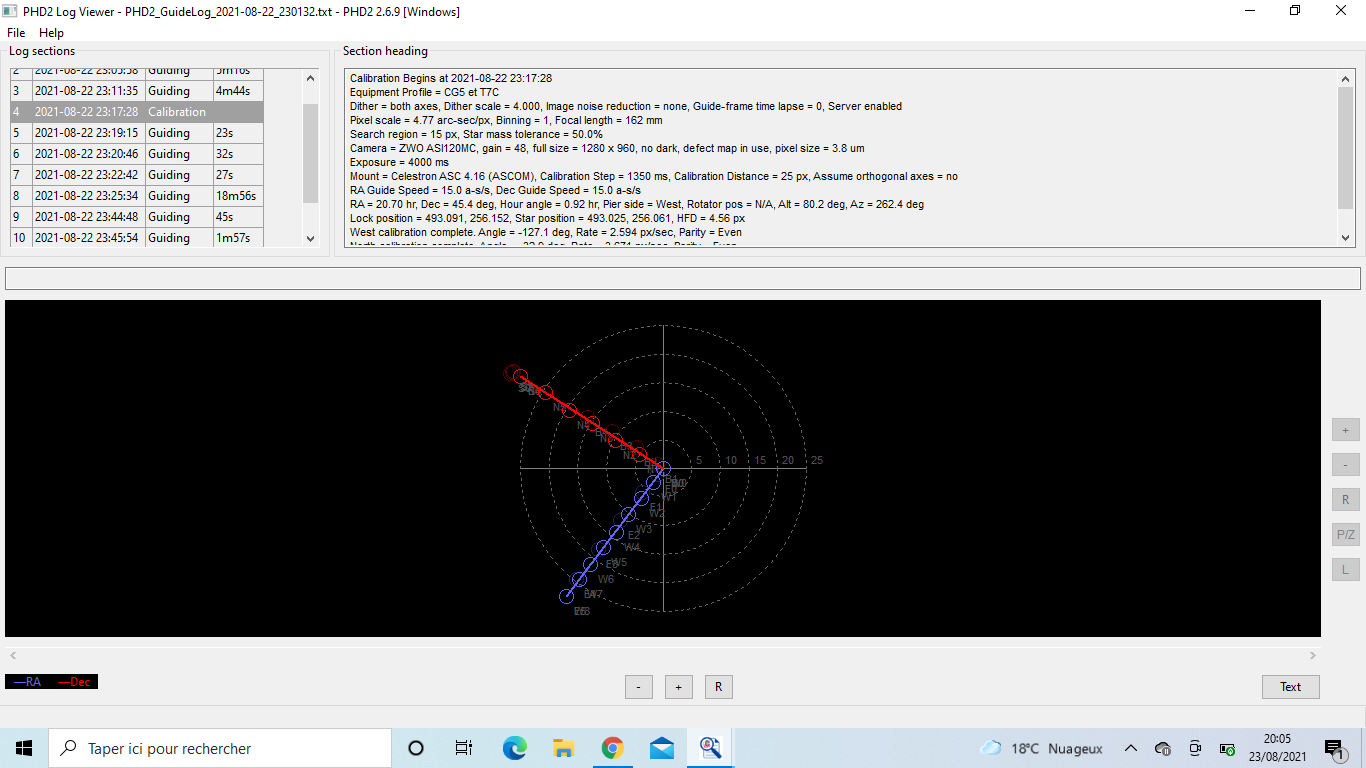The width and height of the screenshot is (1366, 768).
Task: Open the Windows Start menu
Action: pos(24,748)
